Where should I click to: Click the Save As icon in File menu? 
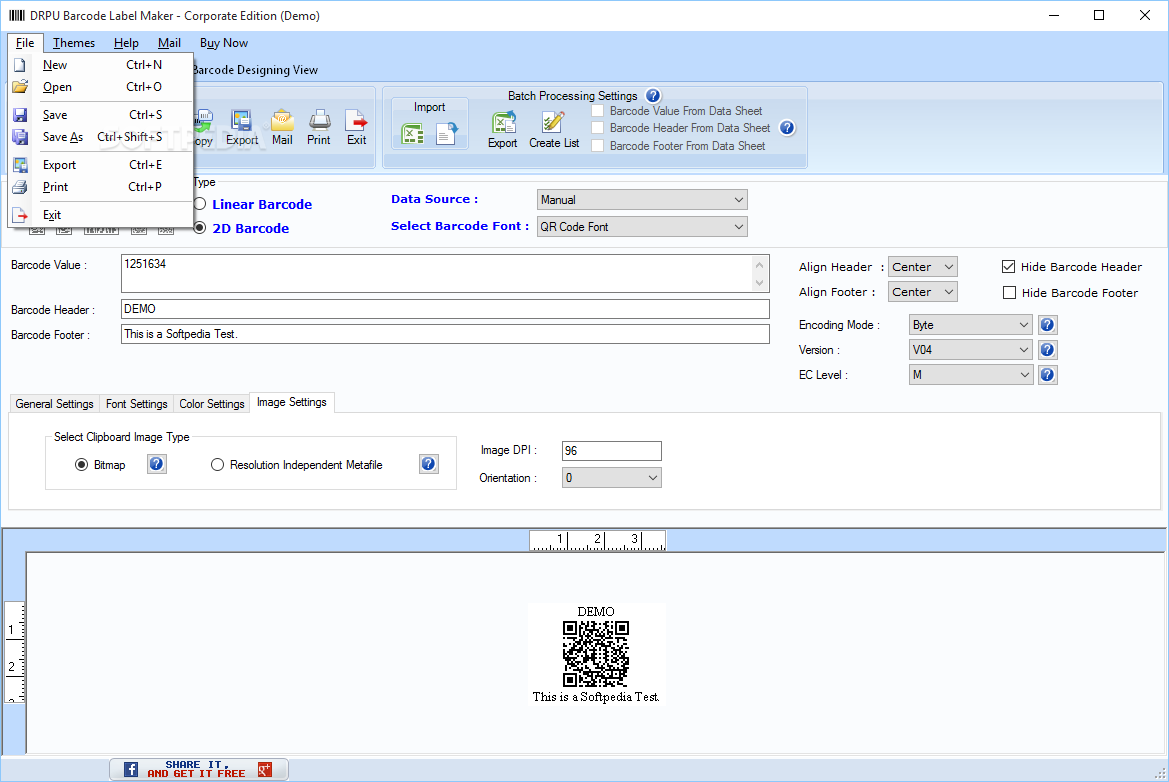coord(20,137)
